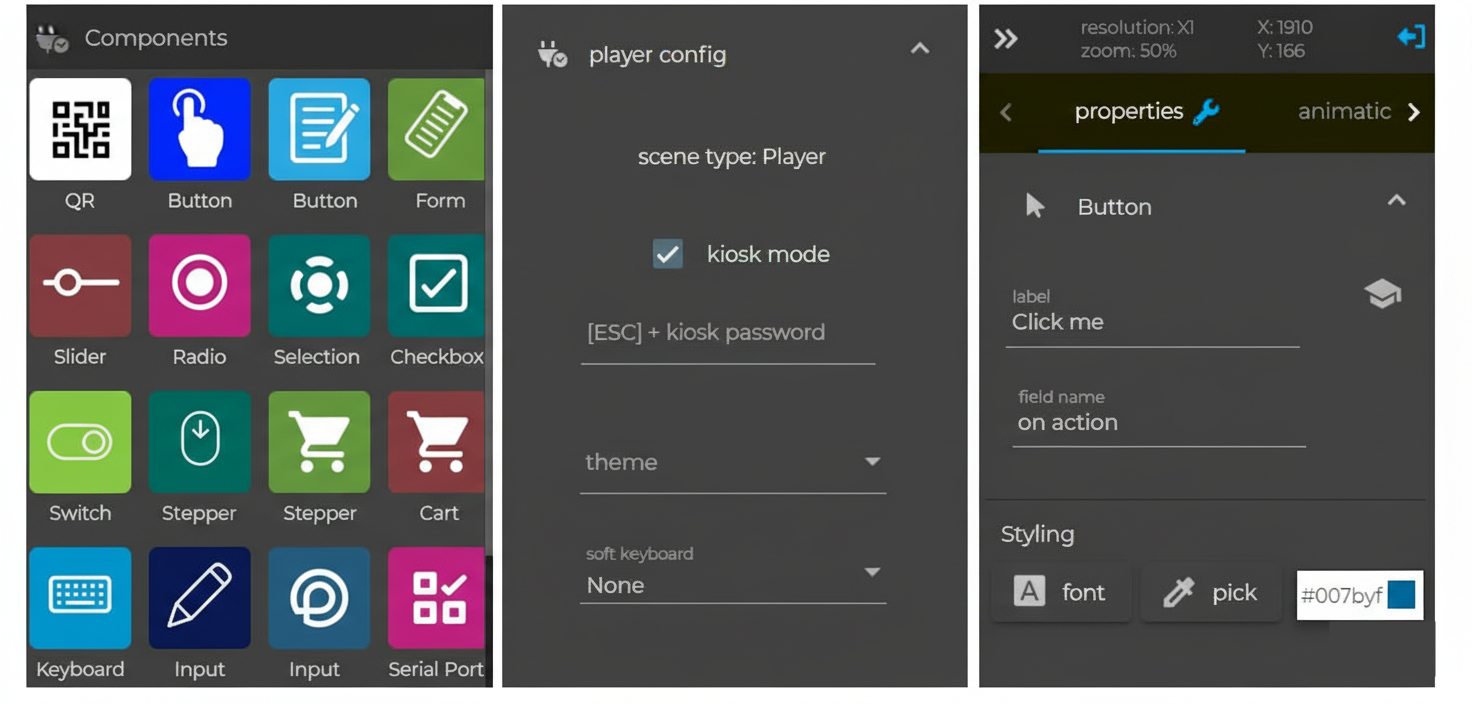
Task: Add the Button component with notepad icon
Action: tap(319, 129)
